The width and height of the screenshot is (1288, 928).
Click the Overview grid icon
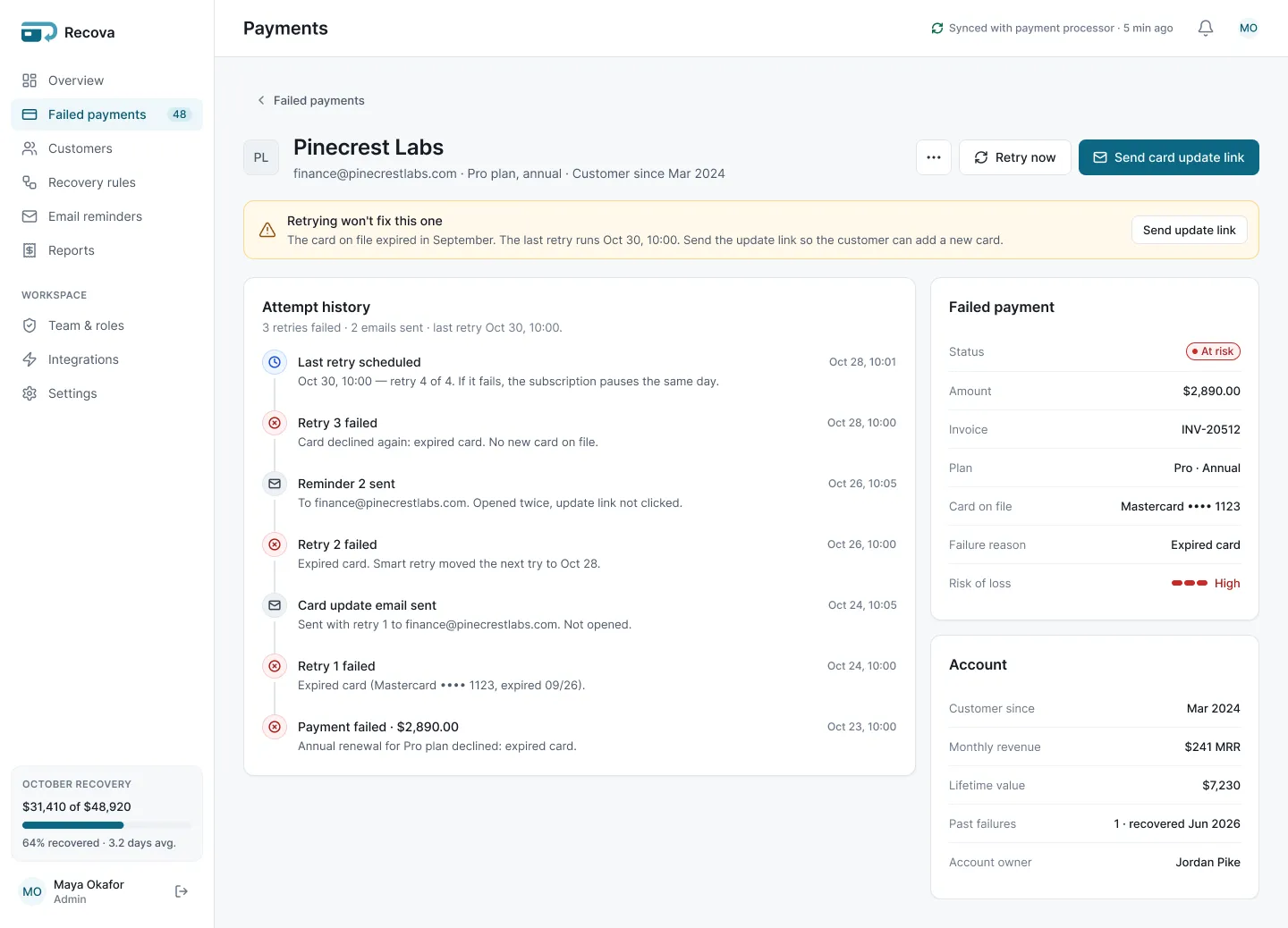click(x=30, y=80)
